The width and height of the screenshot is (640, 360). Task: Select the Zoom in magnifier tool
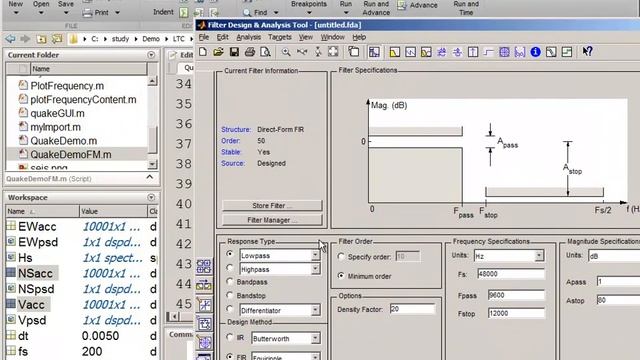pyautogui.click(x=286, y=52)
